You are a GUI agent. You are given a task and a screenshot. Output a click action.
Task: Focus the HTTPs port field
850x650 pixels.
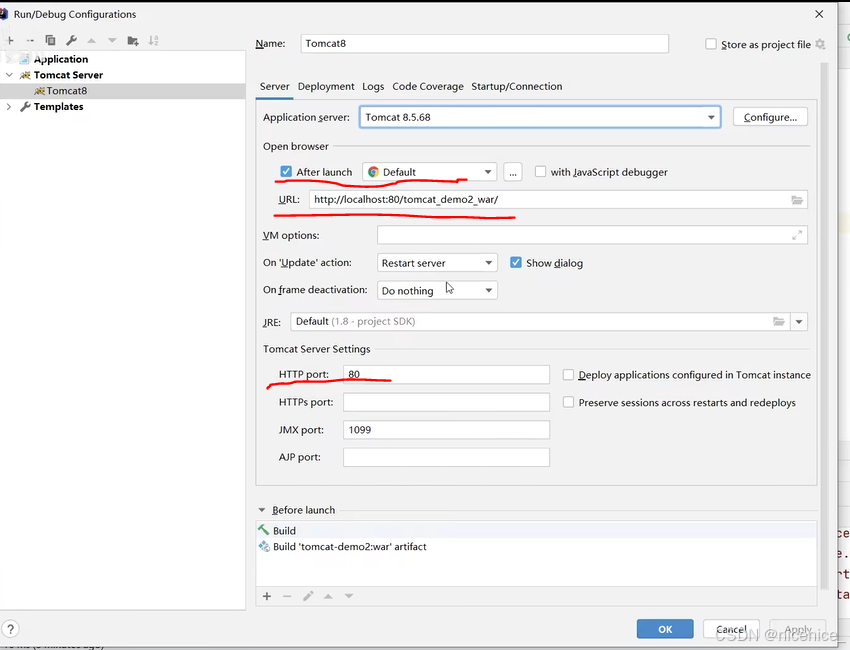click(x=446, y=402)
